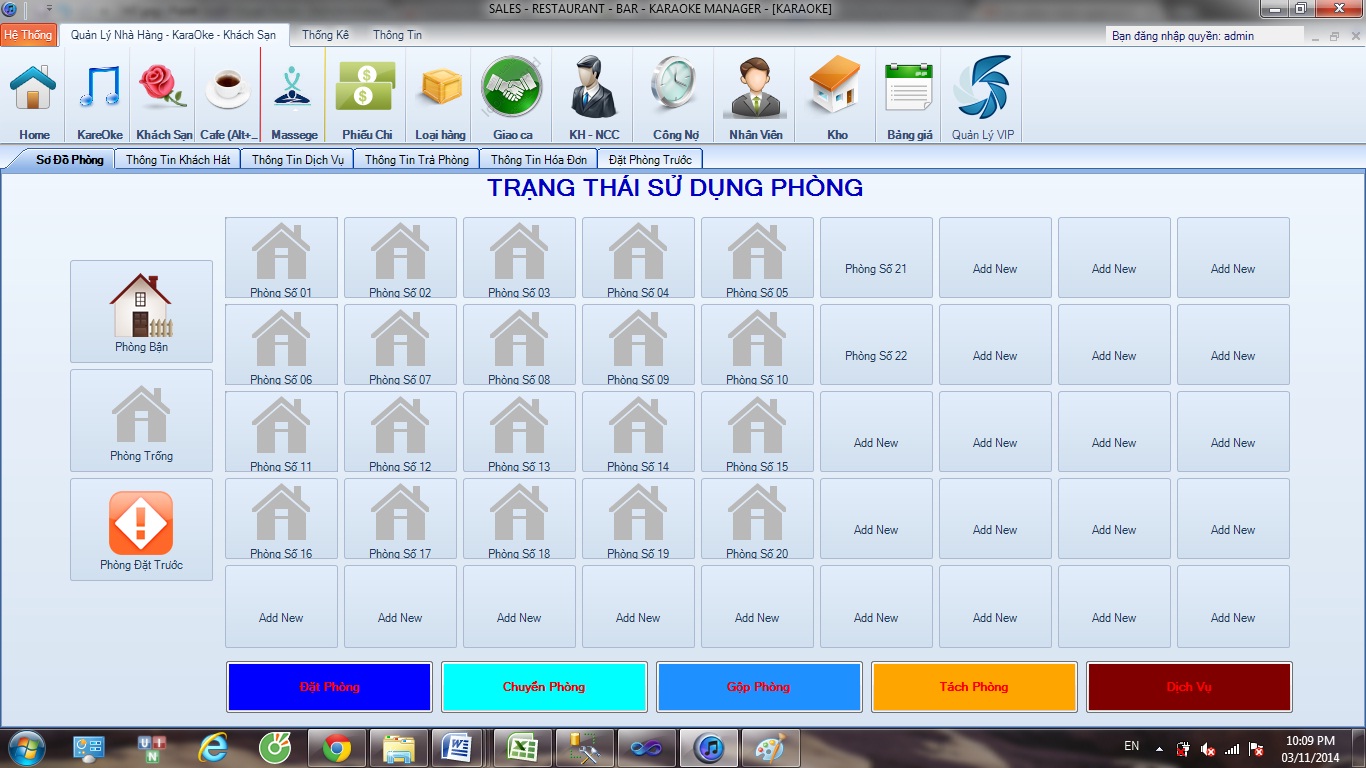Click the blue Đặt Phòng button
Viewport: 1366px width, 768px height.
(329, 687)
